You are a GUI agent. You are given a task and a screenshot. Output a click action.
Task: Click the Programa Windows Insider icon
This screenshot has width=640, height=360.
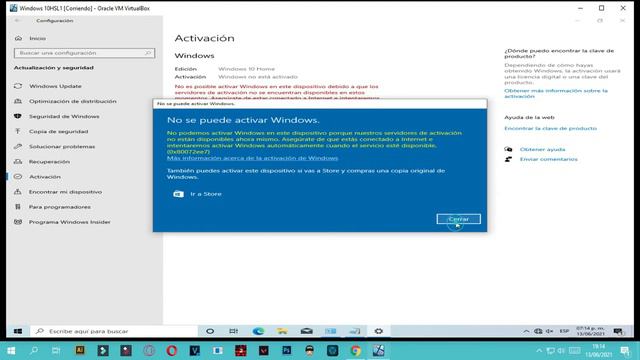point(18,222)
